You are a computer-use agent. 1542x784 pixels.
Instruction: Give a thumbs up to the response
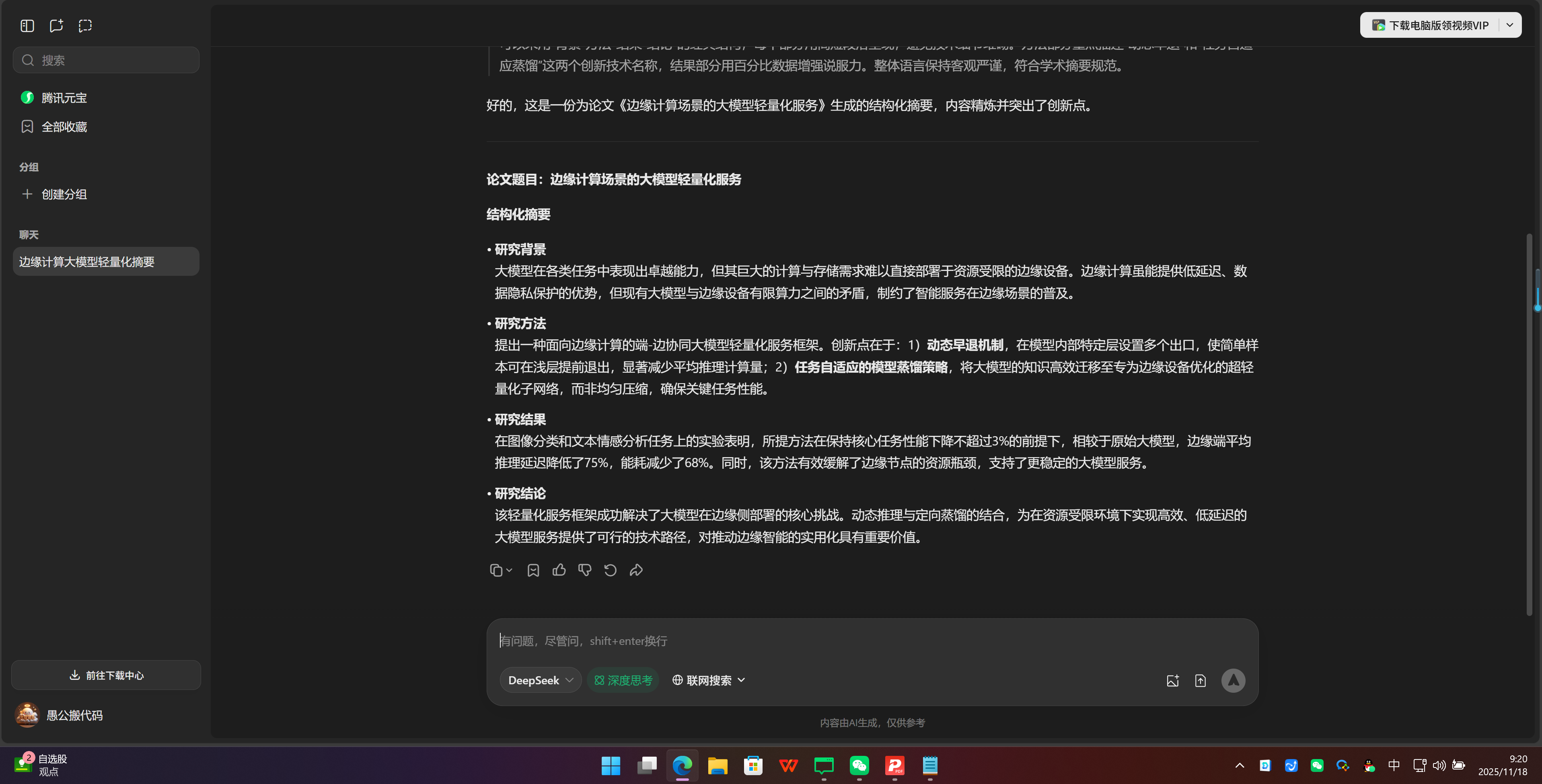559,570
